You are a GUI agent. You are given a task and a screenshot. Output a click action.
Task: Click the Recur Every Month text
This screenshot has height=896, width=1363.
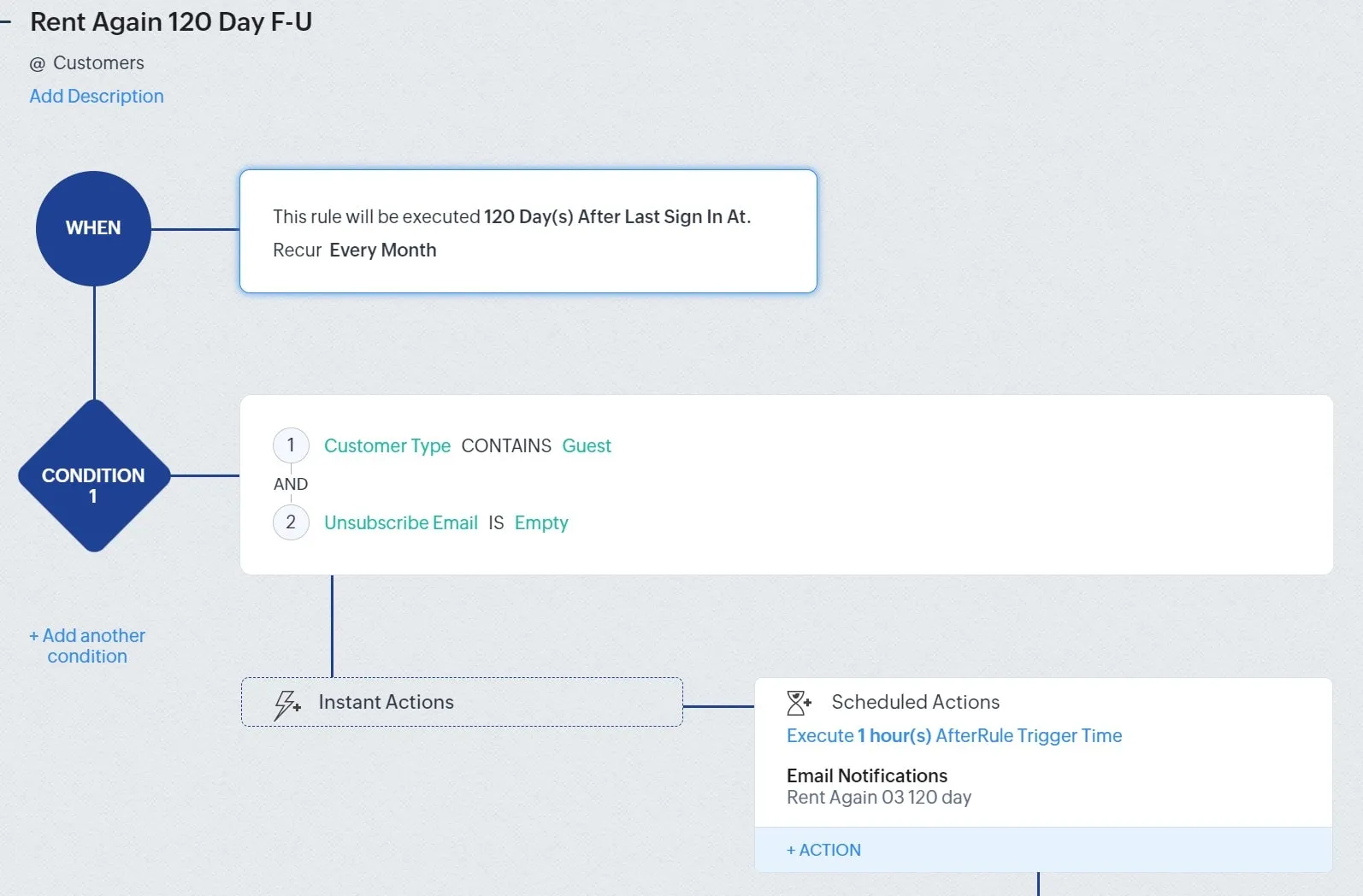click(x=355, y=250)
